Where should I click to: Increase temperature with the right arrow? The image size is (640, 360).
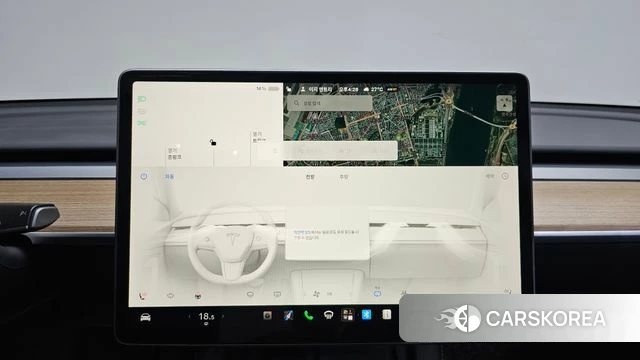click(x=223, y=316)
